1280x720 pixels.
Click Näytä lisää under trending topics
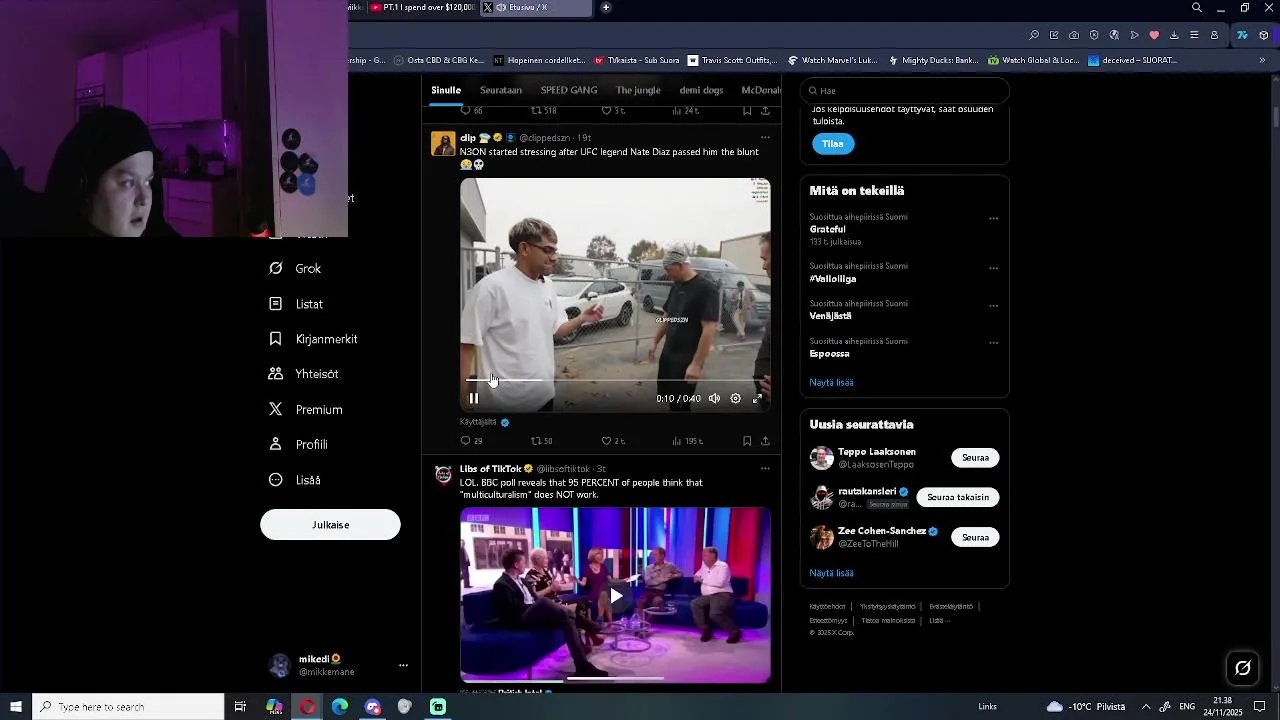coord(831,382)
